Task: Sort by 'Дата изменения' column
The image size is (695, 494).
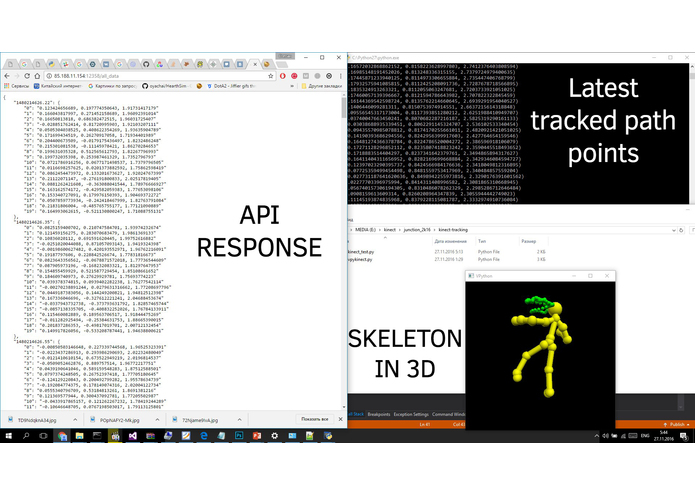Action: [451, 241]
